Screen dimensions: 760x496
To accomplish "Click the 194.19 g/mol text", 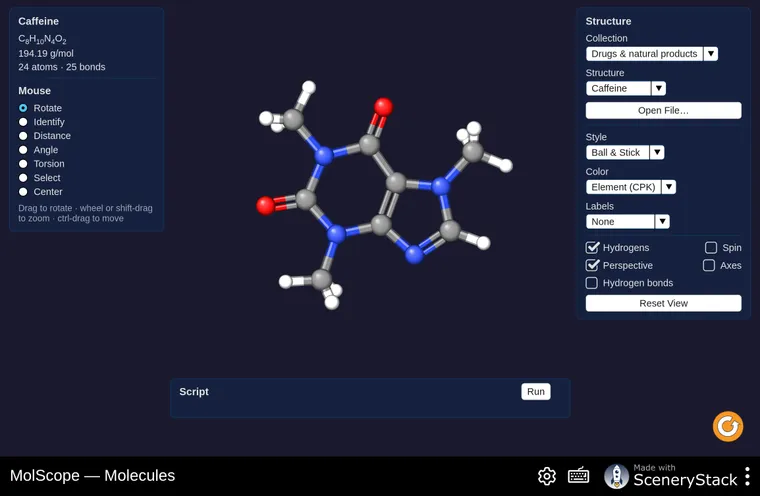I will coord(46,53).
